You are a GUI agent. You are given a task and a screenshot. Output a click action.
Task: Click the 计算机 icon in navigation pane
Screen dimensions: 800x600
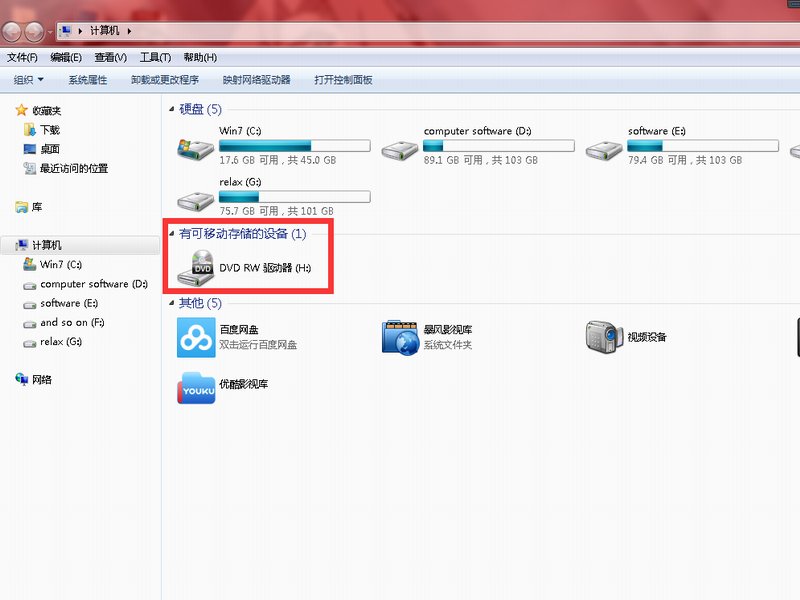pyautogui.click(x=21, y=245)
